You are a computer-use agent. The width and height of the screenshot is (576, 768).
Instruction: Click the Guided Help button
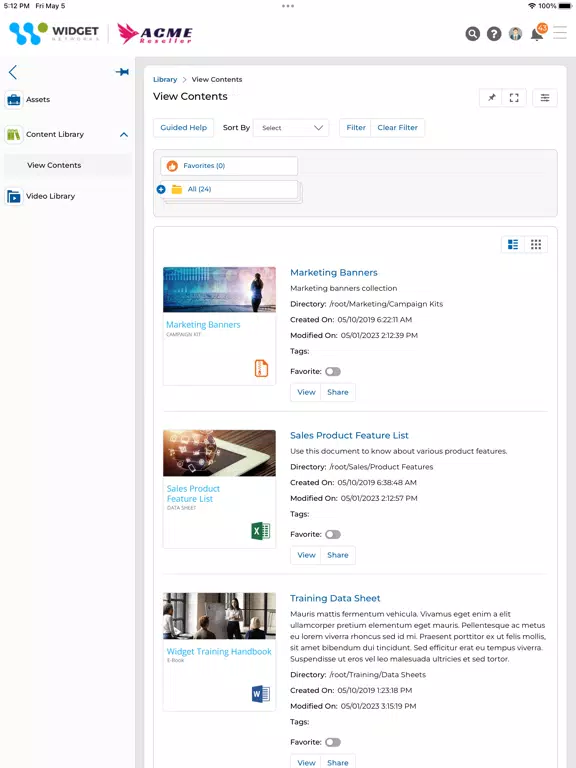tap(184, 128)
